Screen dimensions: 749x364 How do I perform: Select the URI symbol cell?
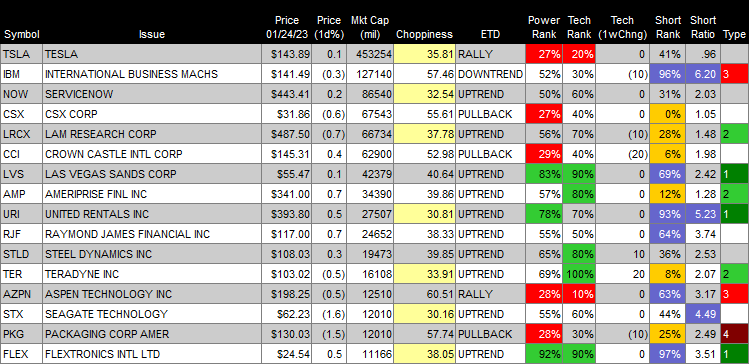[21, 214]
